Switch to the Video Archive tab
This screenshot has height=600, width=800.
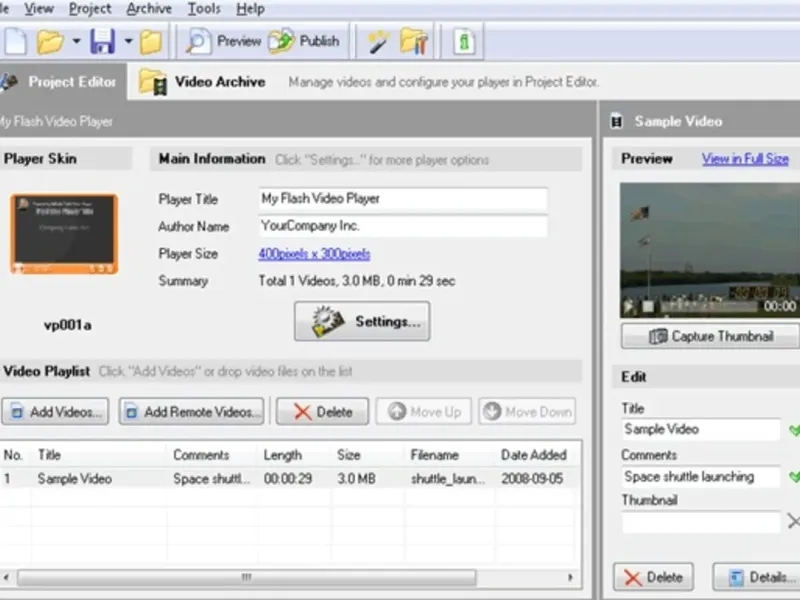(x=203, y=82)
